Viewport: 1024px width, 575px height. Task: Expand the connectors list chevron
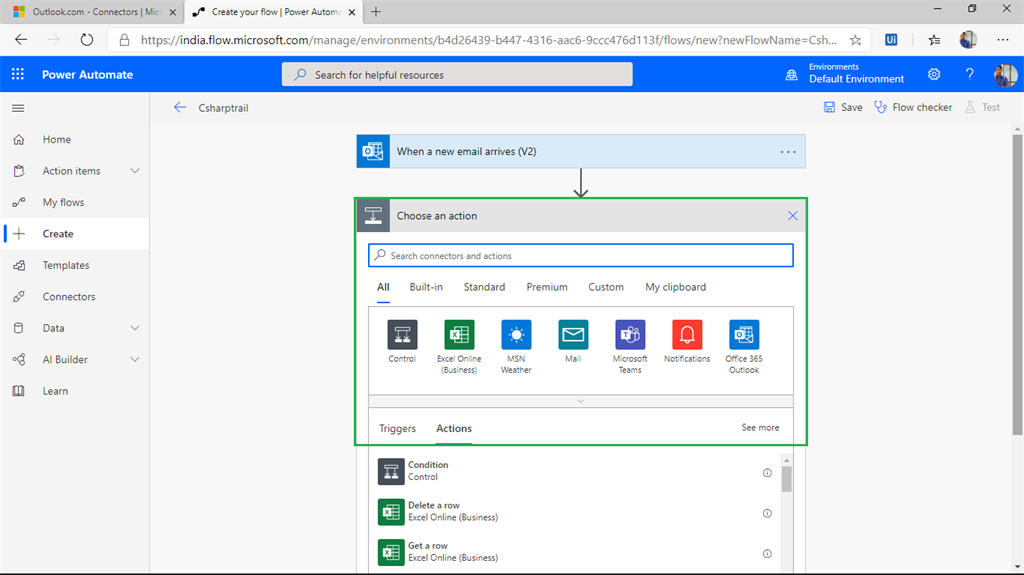(x=581, y=401)
